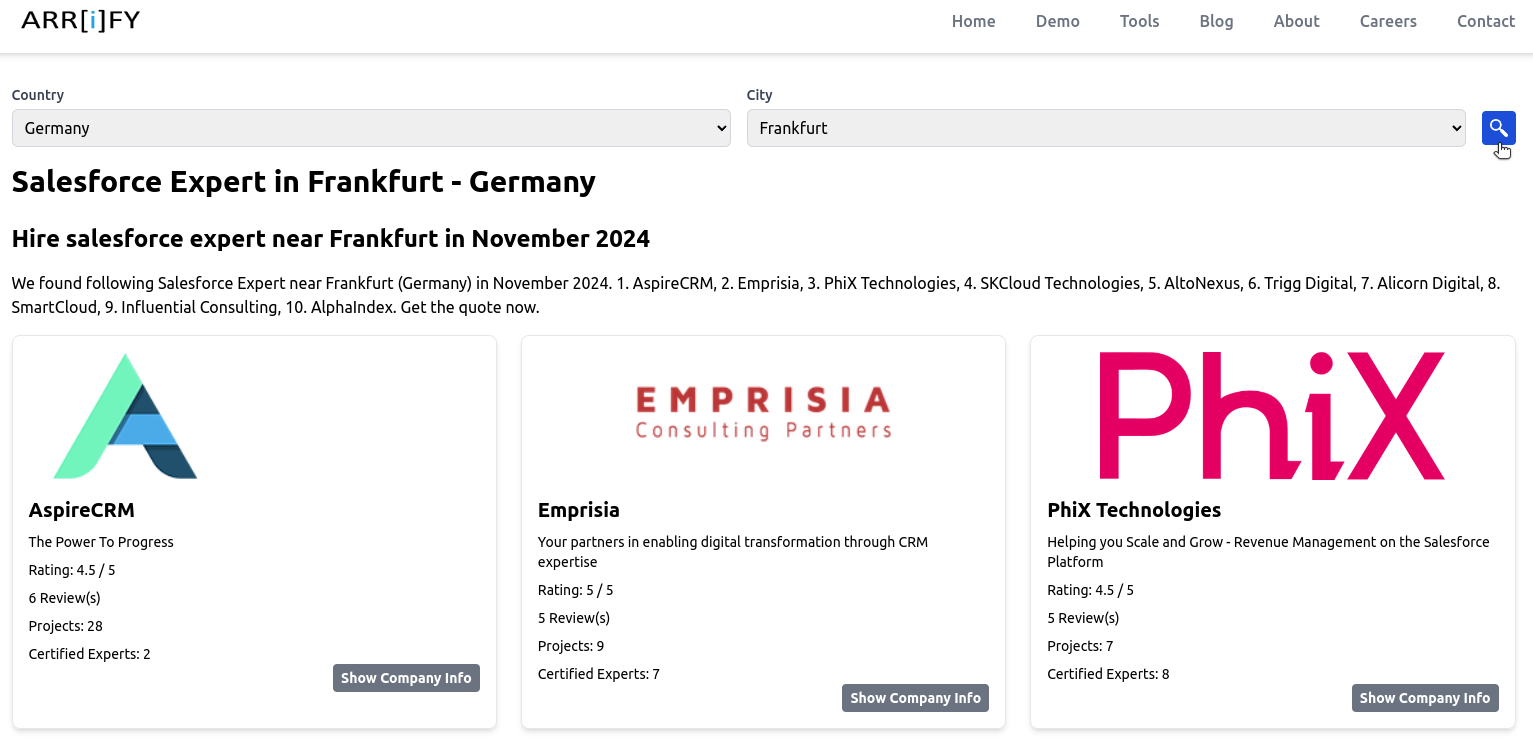Show company info for Emprisia

[915, 697]
